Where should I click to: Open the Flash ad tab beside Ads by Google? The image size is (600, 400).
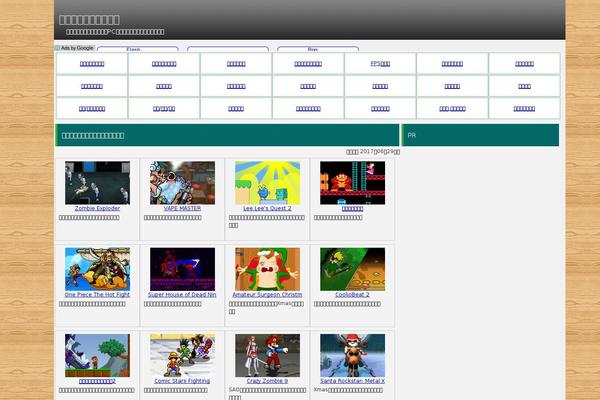tap(138, 49)
